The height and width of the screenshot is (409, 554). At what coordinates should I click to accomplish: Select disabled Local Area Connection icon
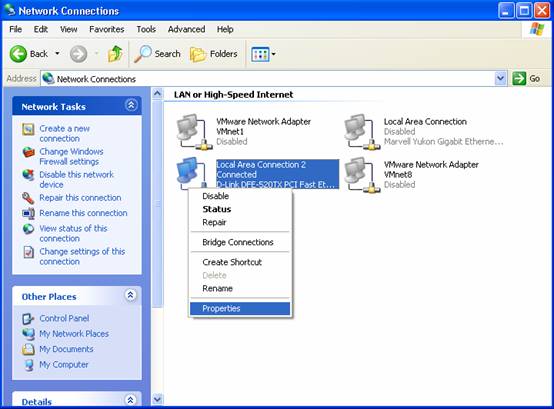point(362,132)
